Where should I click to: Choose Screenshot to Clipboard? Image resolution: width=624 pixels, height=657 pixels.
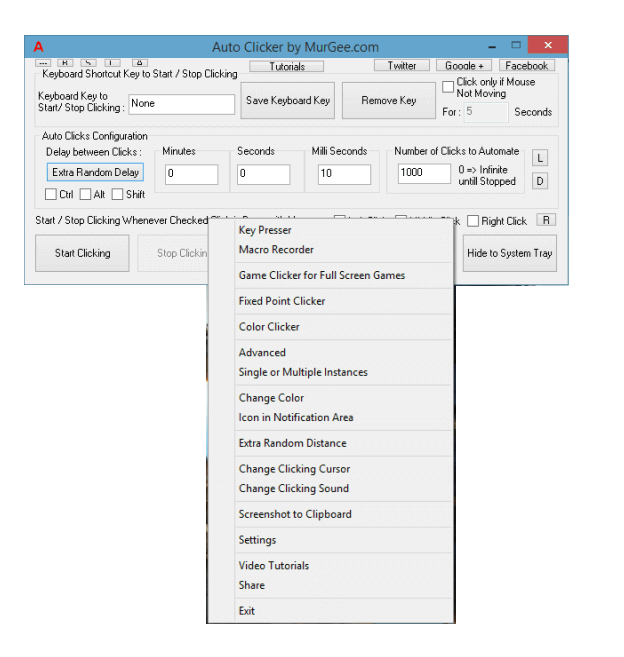pyautogui.click(x=295, y=514)
